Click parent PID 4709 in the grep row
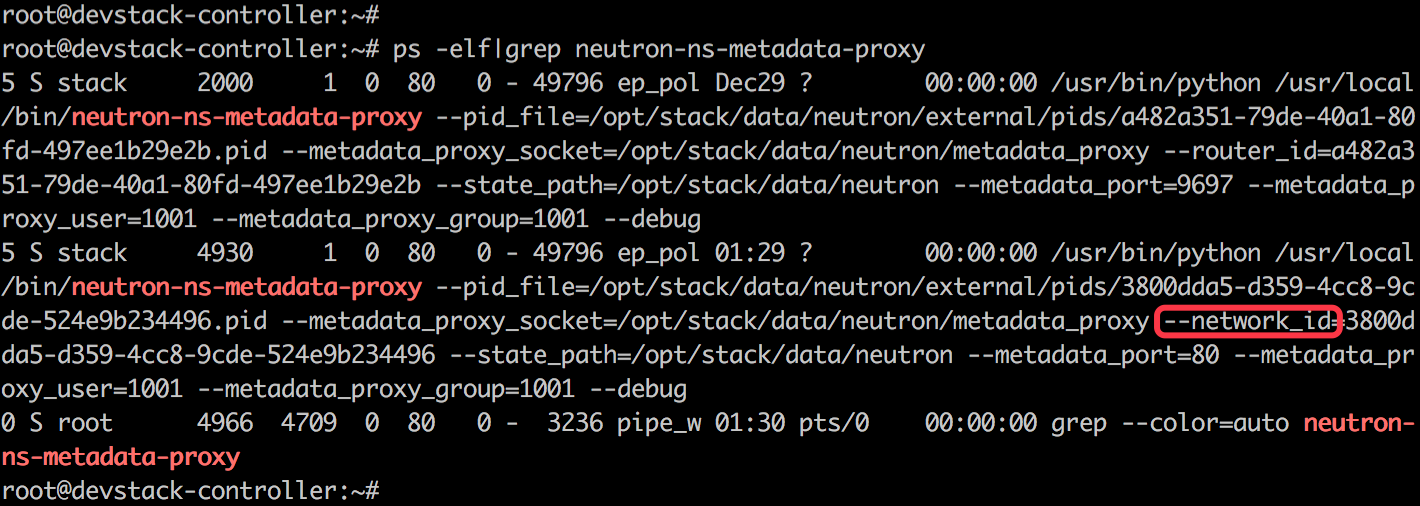 point(310,423)
